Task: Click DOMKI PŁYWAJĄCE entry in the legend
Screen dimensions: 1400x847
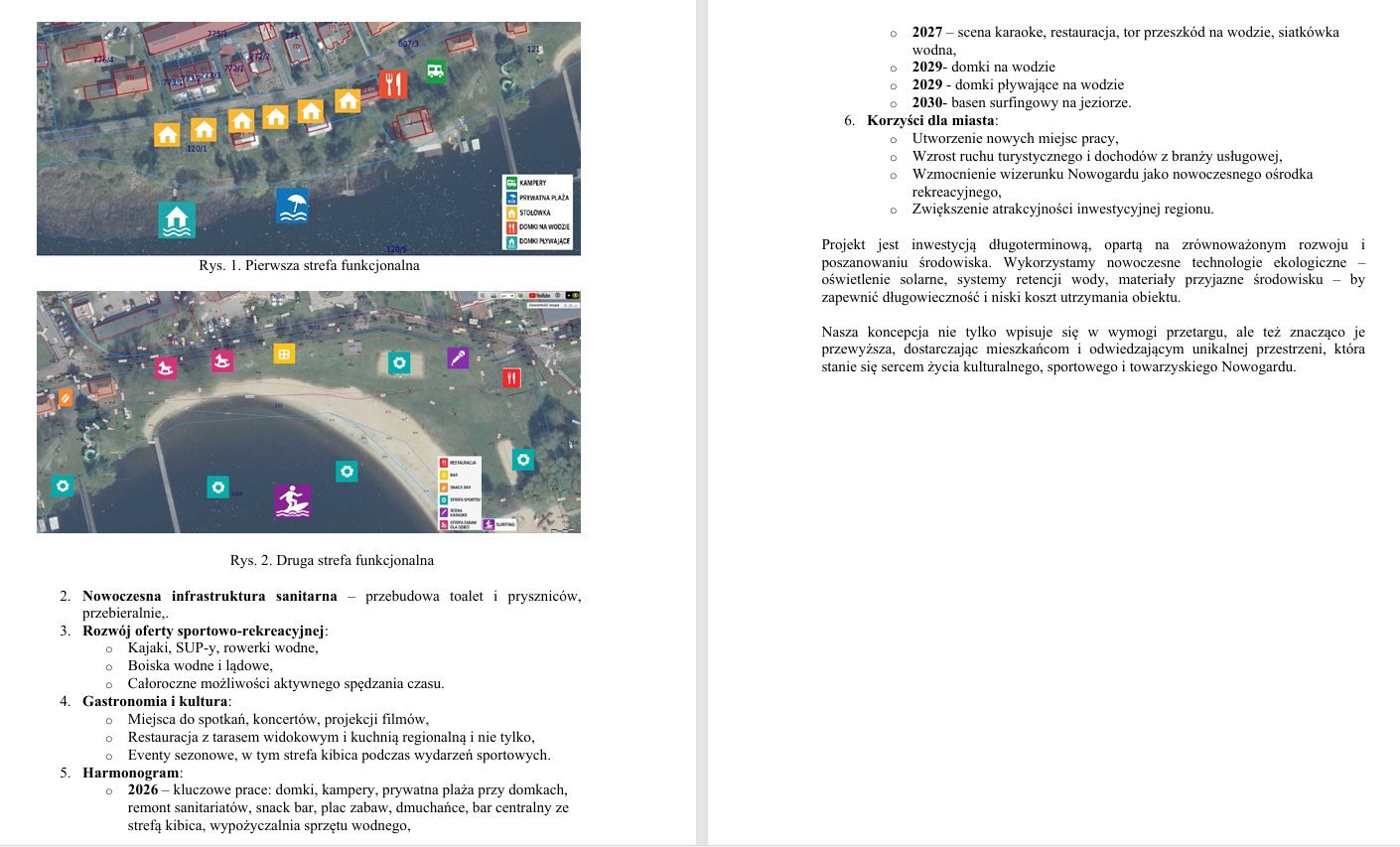Action: [x=543, y=241]
